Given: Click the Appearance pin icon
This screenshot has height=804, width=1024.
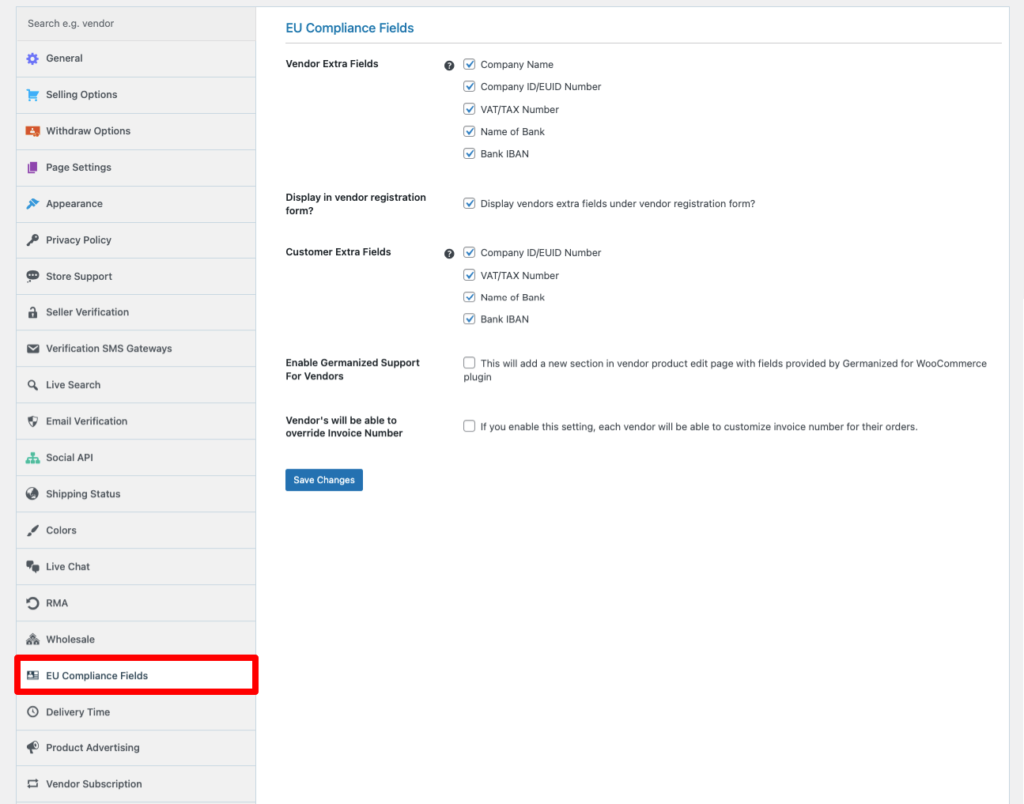Looking at the screenshot, I should tap(32, 204).
